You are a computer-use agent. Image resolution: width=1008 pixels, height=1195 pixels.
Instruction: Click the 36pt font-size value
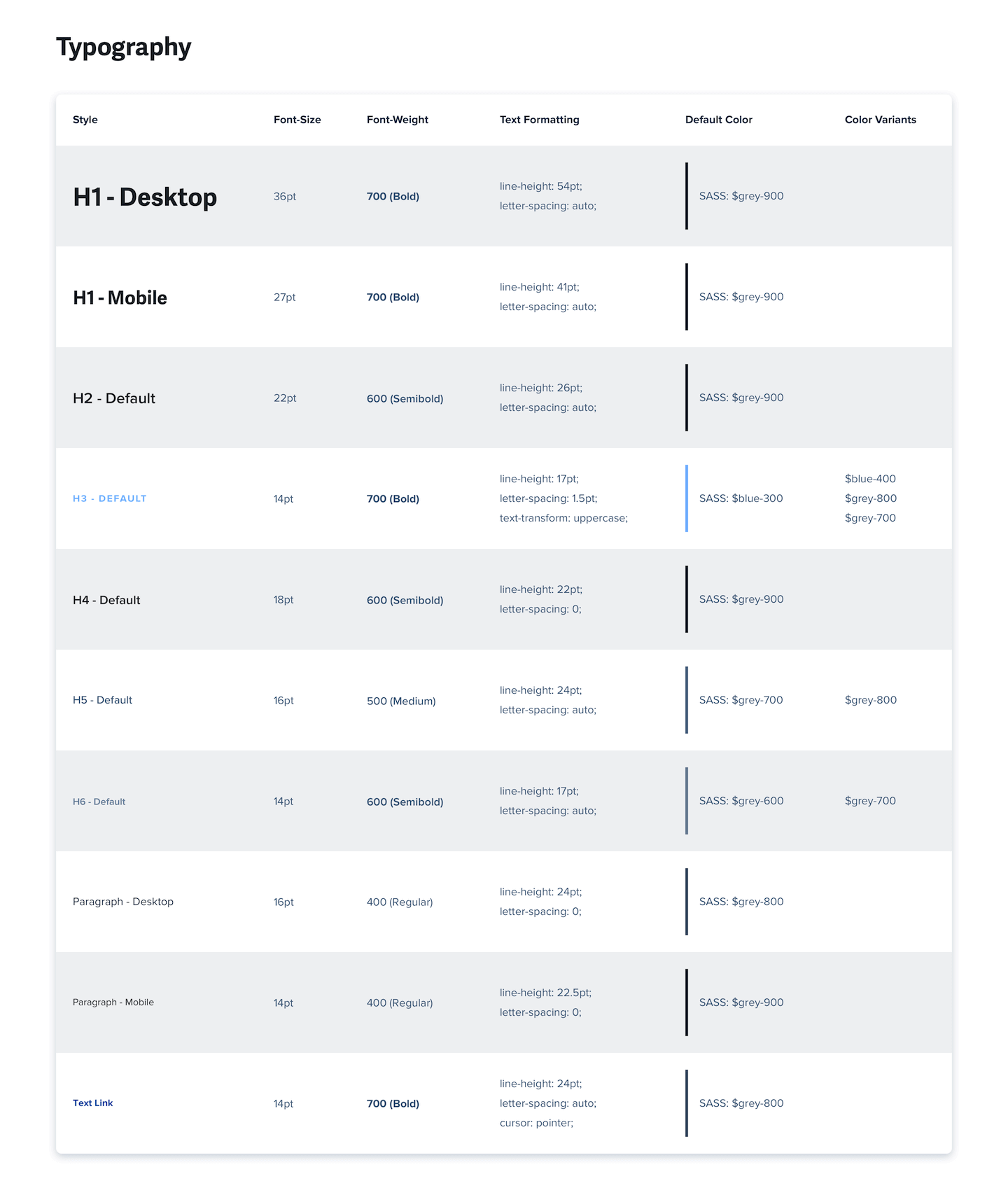pyautogui.click(x=284, y=197)
